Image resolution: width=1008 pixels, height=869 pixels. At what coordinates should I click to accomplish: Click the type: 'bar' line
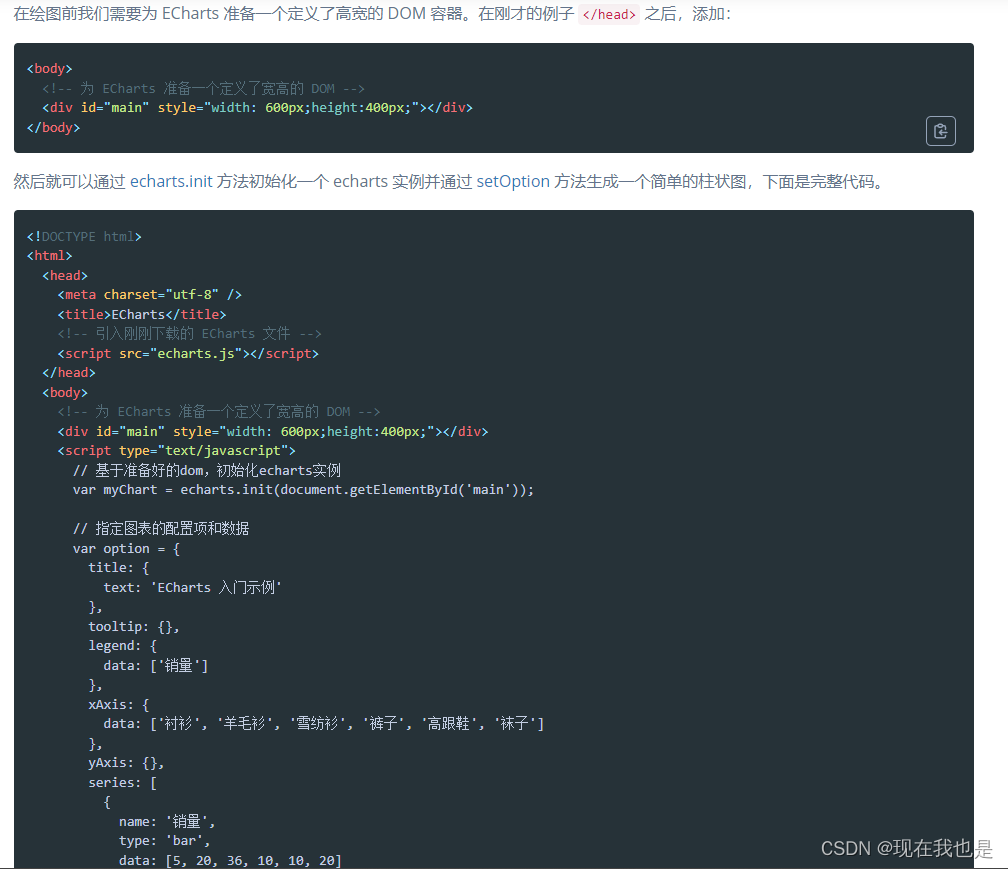(x=165, y=841)
